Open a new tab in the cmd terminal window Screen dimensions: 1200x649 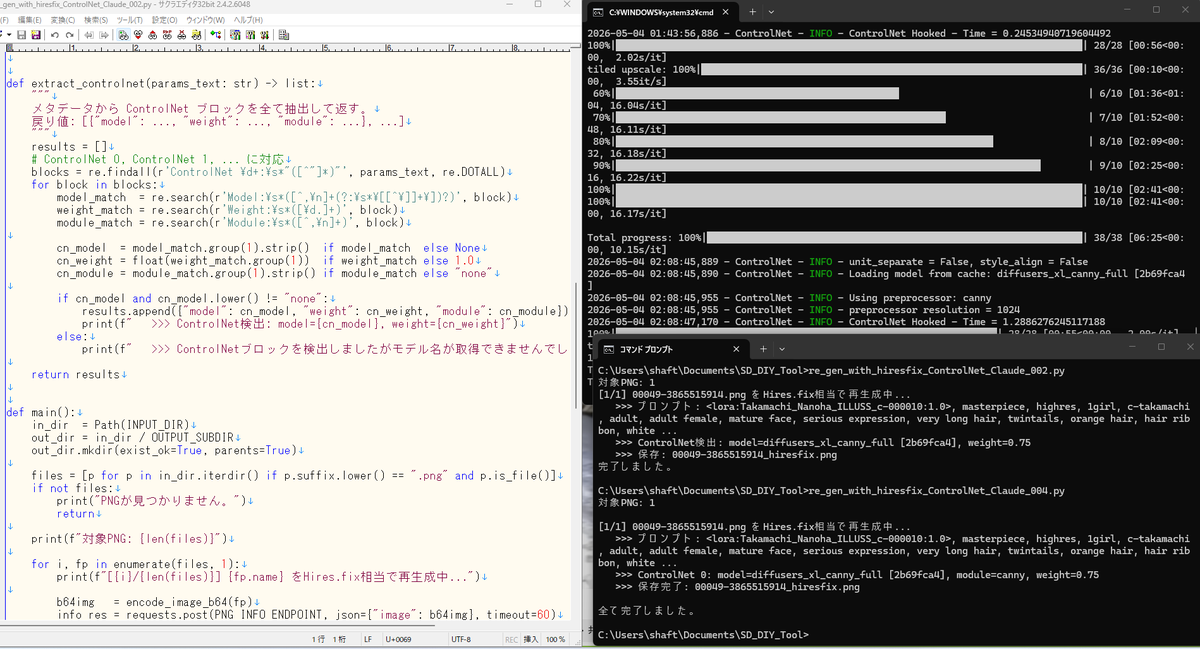click(755, 12)
